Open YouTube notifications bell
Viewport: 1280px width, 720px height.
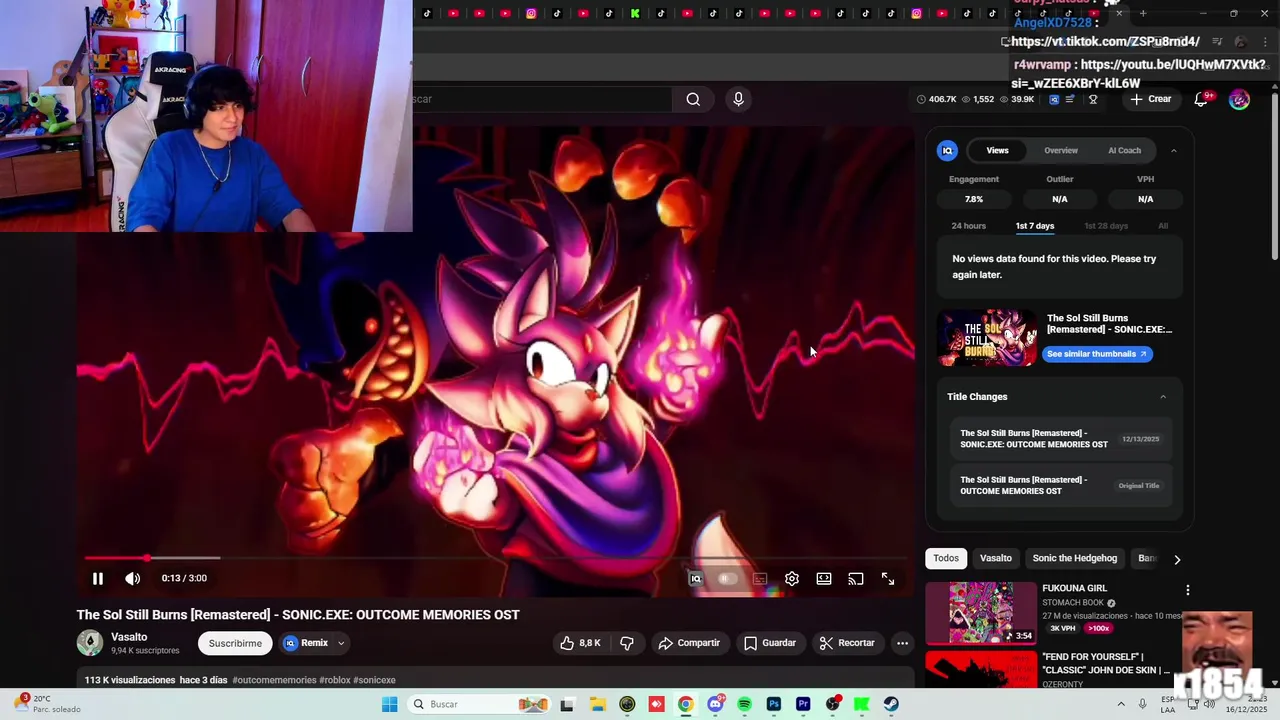pyautogui.click(x=1202, y=99)
